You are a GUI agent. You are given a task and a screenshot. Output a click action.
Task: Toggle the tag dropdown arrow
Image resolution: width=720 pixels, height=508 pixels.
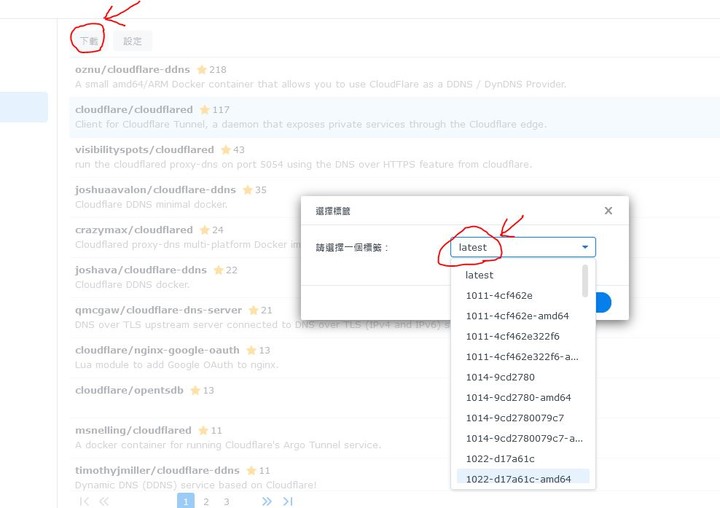pos(585,247)
